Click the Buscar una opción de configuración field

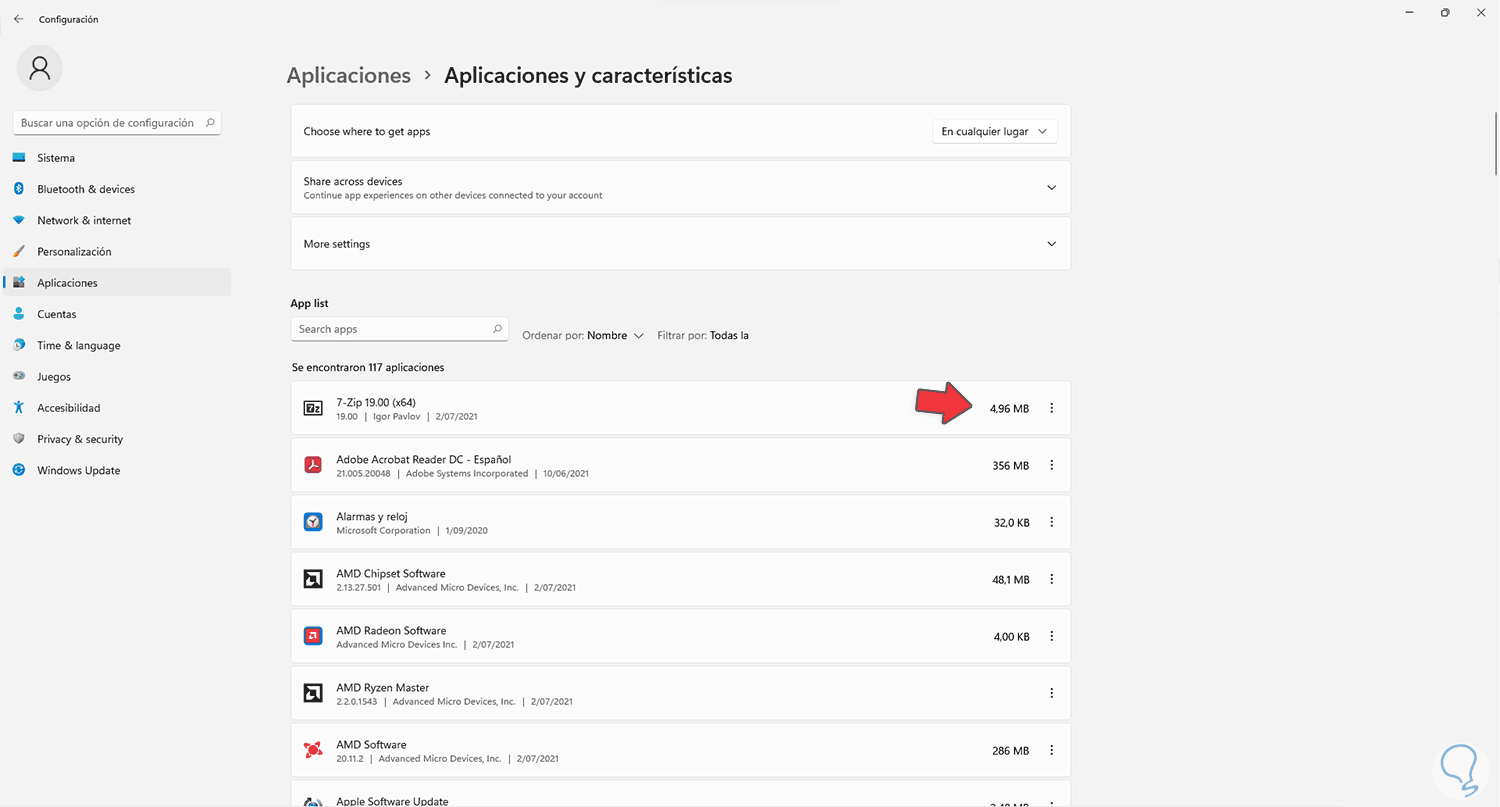pos(108,123)
